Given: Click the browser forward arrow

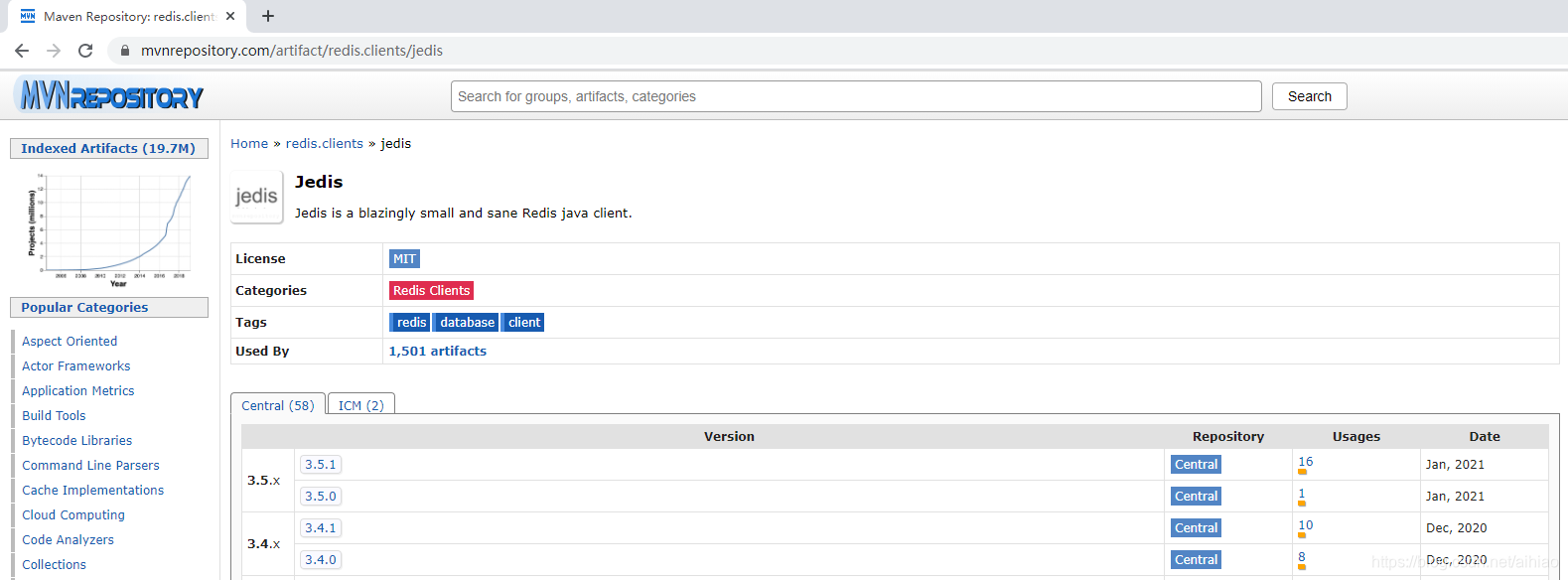Looking at the screenshot, I should tap(54, 51).
